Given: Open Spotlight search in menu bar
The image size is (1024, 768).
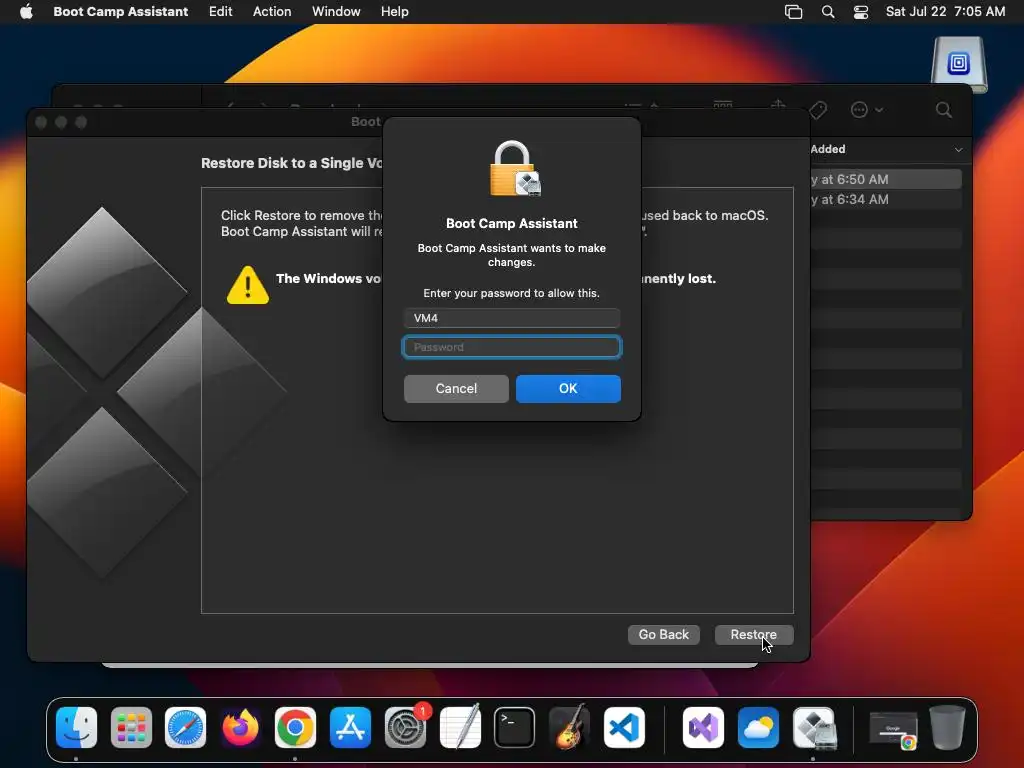Looking at the screenshot, I should [x=827, y=12].
